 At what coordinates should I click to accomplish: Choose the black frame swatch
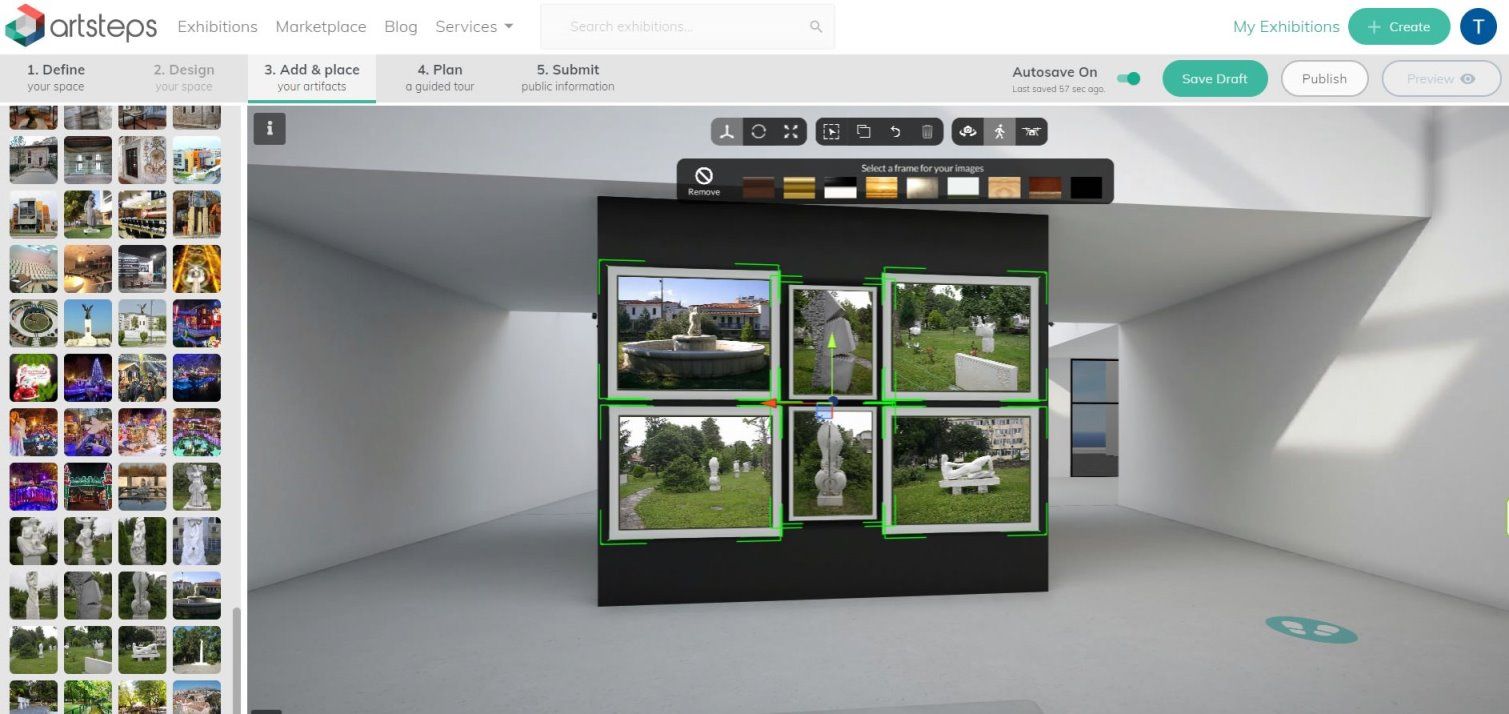coord(1086,188)
